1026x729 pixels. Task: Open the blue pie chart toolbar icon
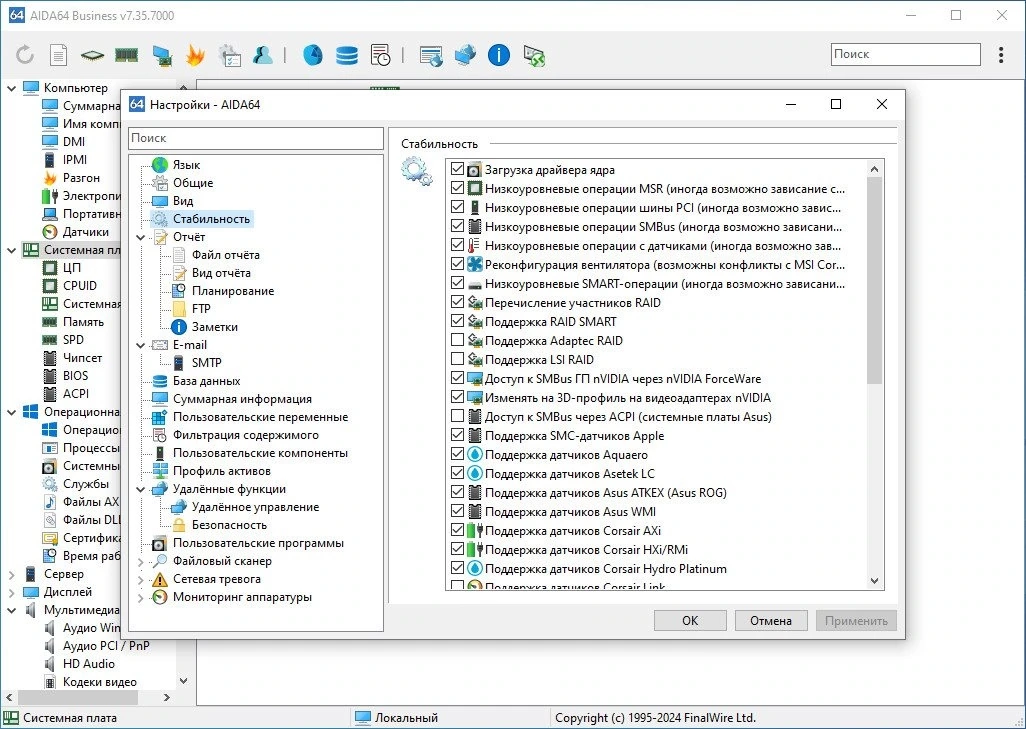313,54
